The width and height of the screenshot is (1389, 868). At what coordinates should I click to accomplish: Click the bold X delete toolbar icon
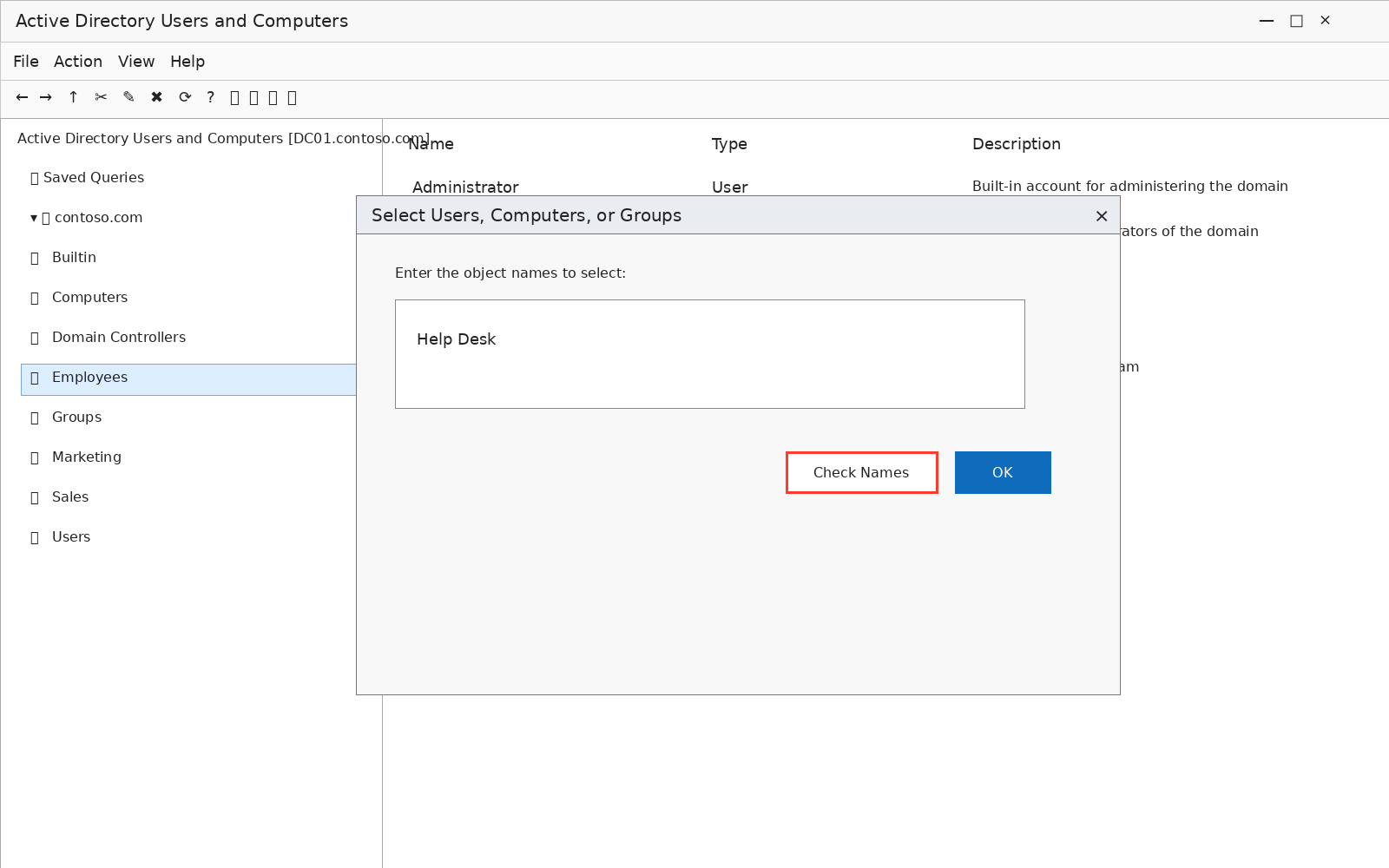coord(156,97)
